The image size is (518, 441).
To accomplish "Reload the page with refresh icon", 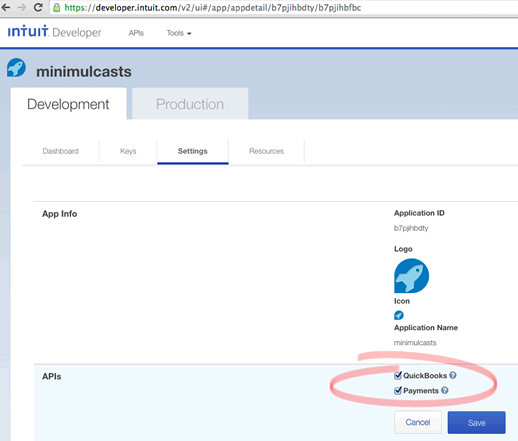I will [x=38, y=7].
